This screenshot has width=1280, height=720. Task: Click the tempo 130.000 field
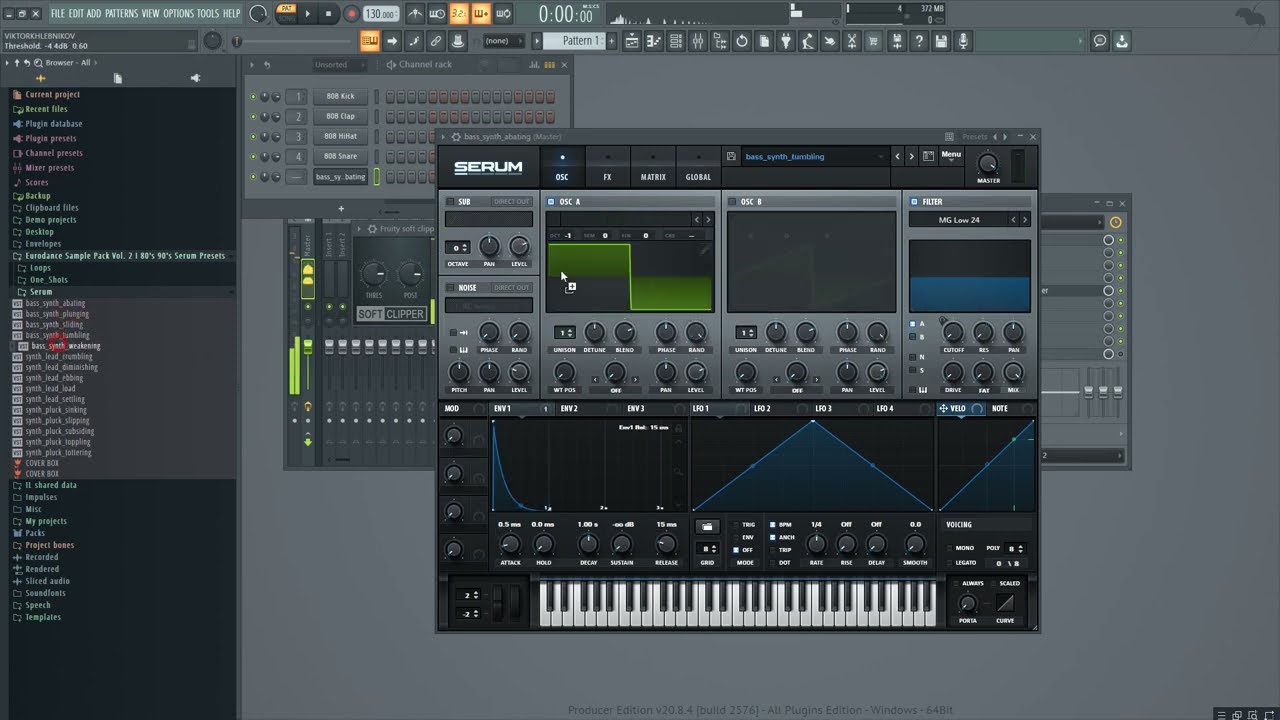point(379,14)
